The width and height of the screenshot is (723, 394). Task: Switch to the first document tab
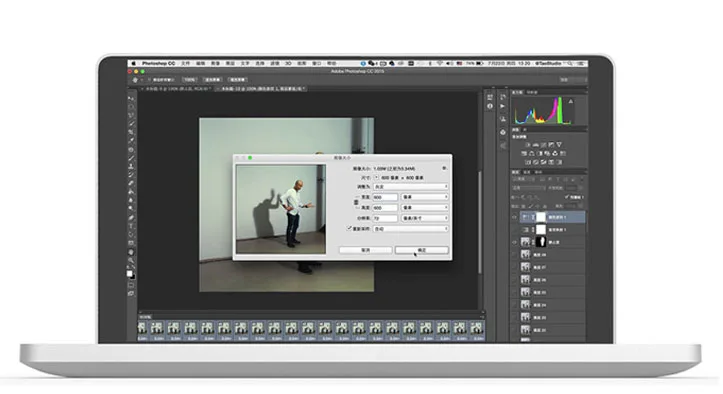[178, 89]
